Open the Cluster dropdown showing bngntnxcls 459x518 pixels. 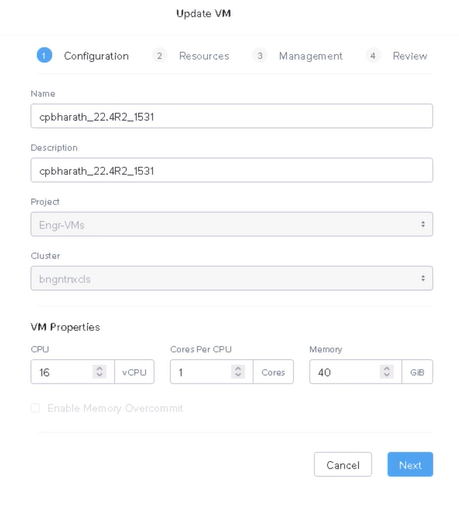tap(232, 278)
